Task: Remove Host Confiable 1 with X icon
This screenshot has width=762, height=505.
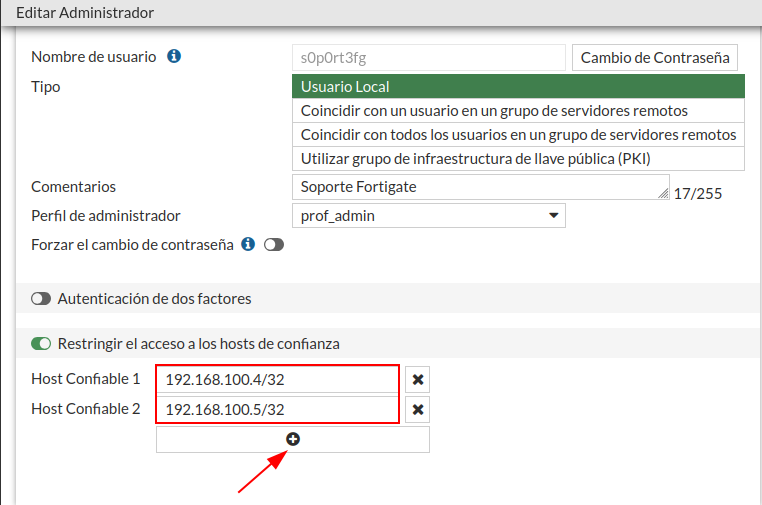Action: 418,380
